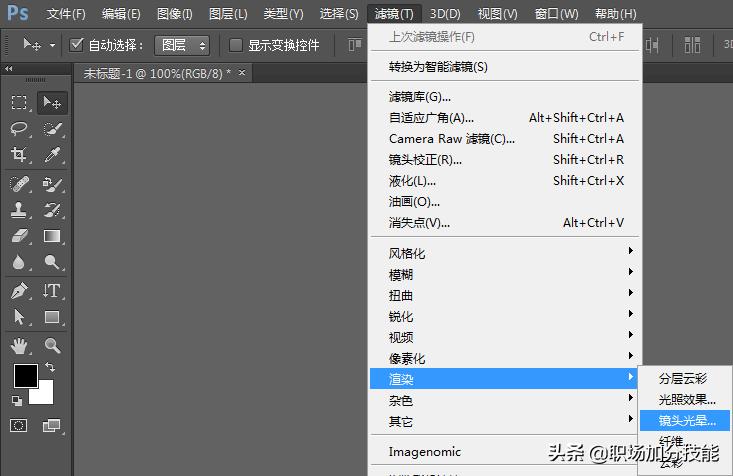733x476 pixels.
Task: Open the 窗口(W) menu
Action: click(x=556, y=14)
